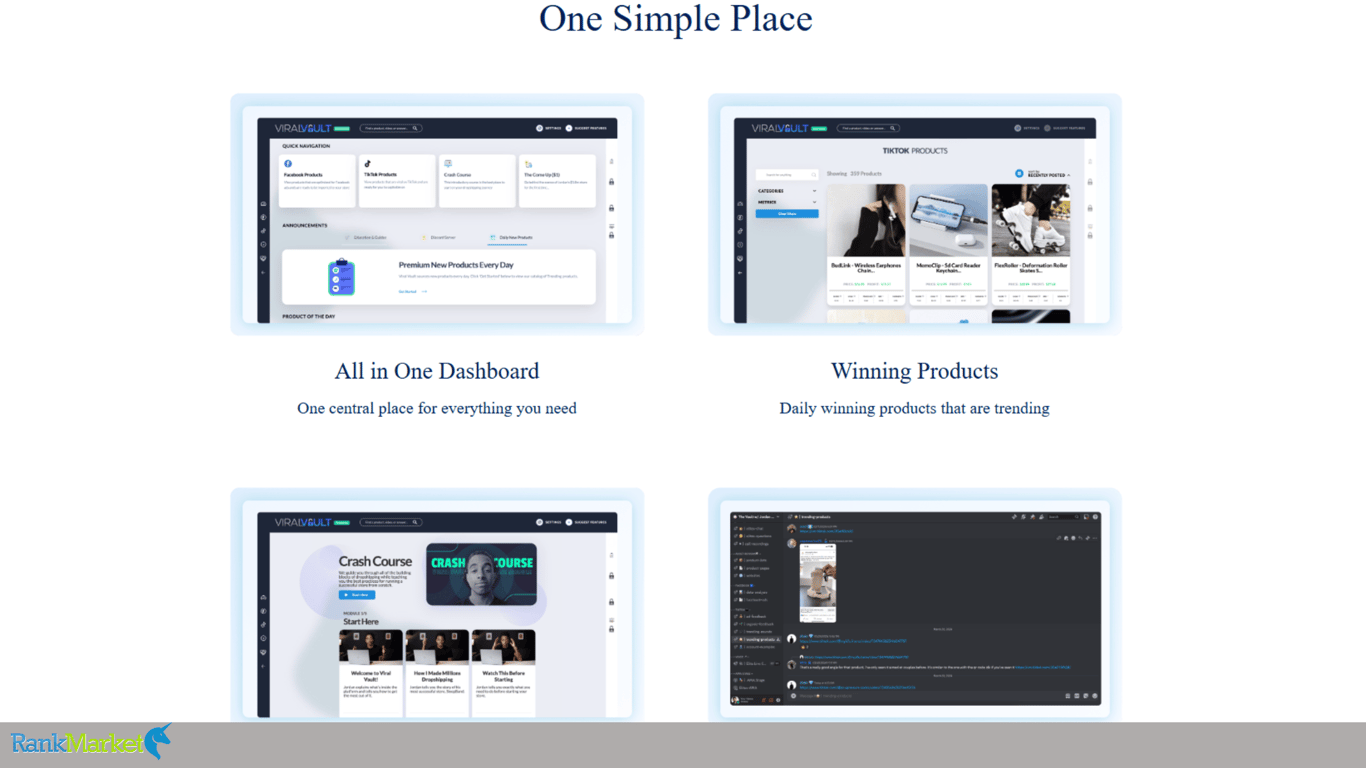The image size is (1366, 768).
Task: Click the Crash Course video banner thumbnail
Action: [482, 574]
